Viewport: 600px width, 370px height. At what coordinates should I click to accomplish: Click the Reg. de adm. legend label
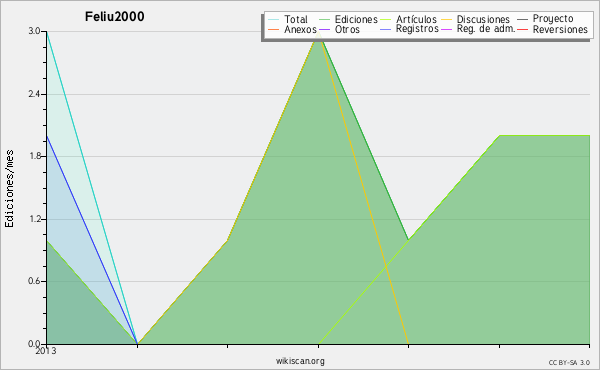(486, 29)
